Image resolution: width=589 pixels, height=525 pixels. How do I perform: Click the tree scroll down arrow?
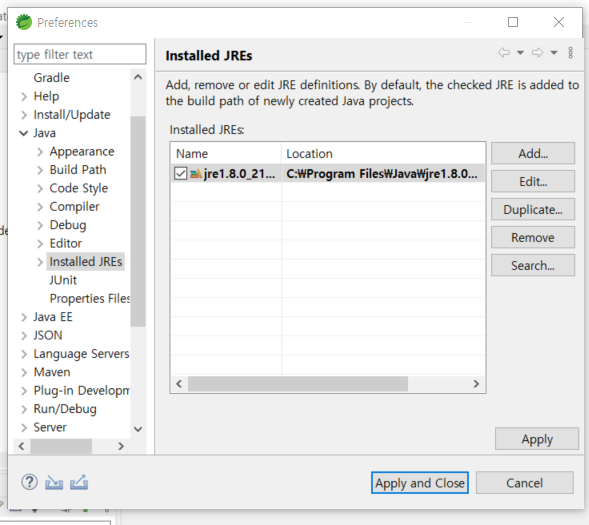point(138,429)
